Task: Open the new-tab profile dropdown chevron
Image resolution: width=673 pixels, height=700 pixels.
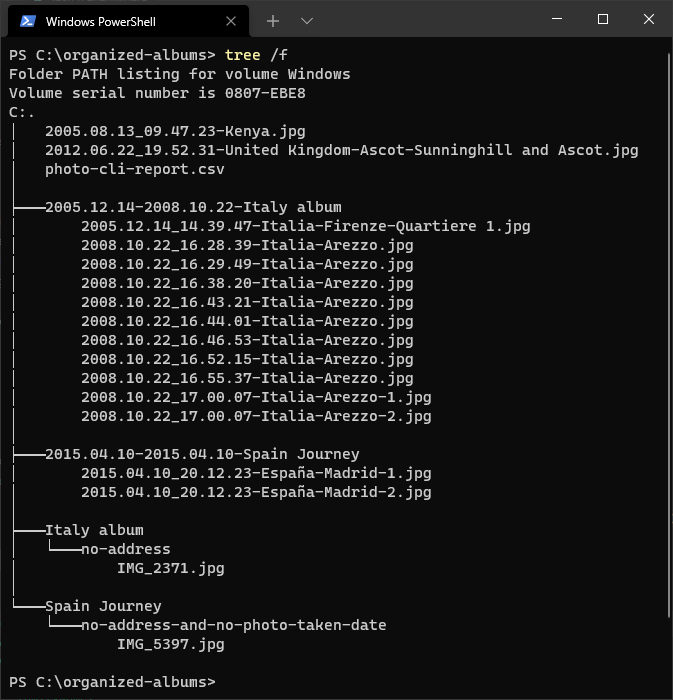Action: (307, 21)
